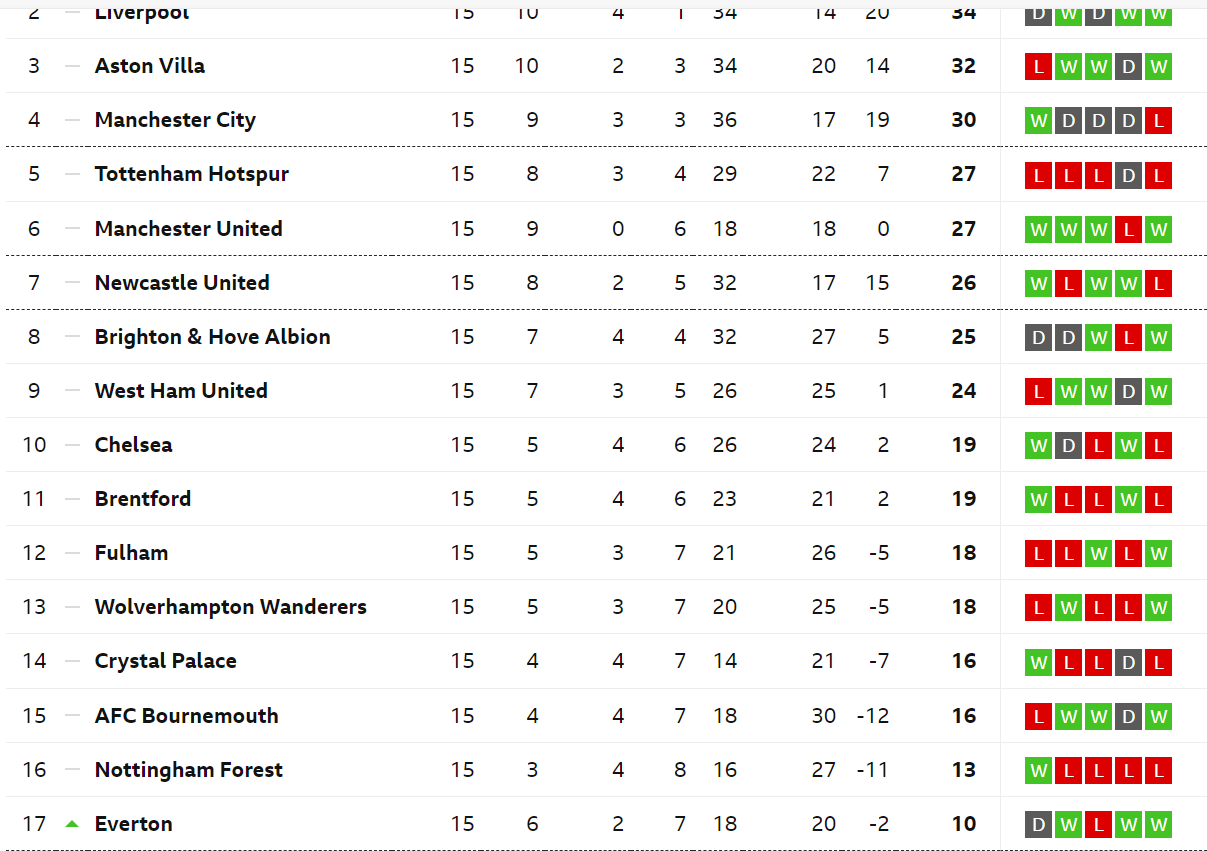Click the Wolverhampton Wanderers team name
The image size is (1207, 851).
coord(231,607)
